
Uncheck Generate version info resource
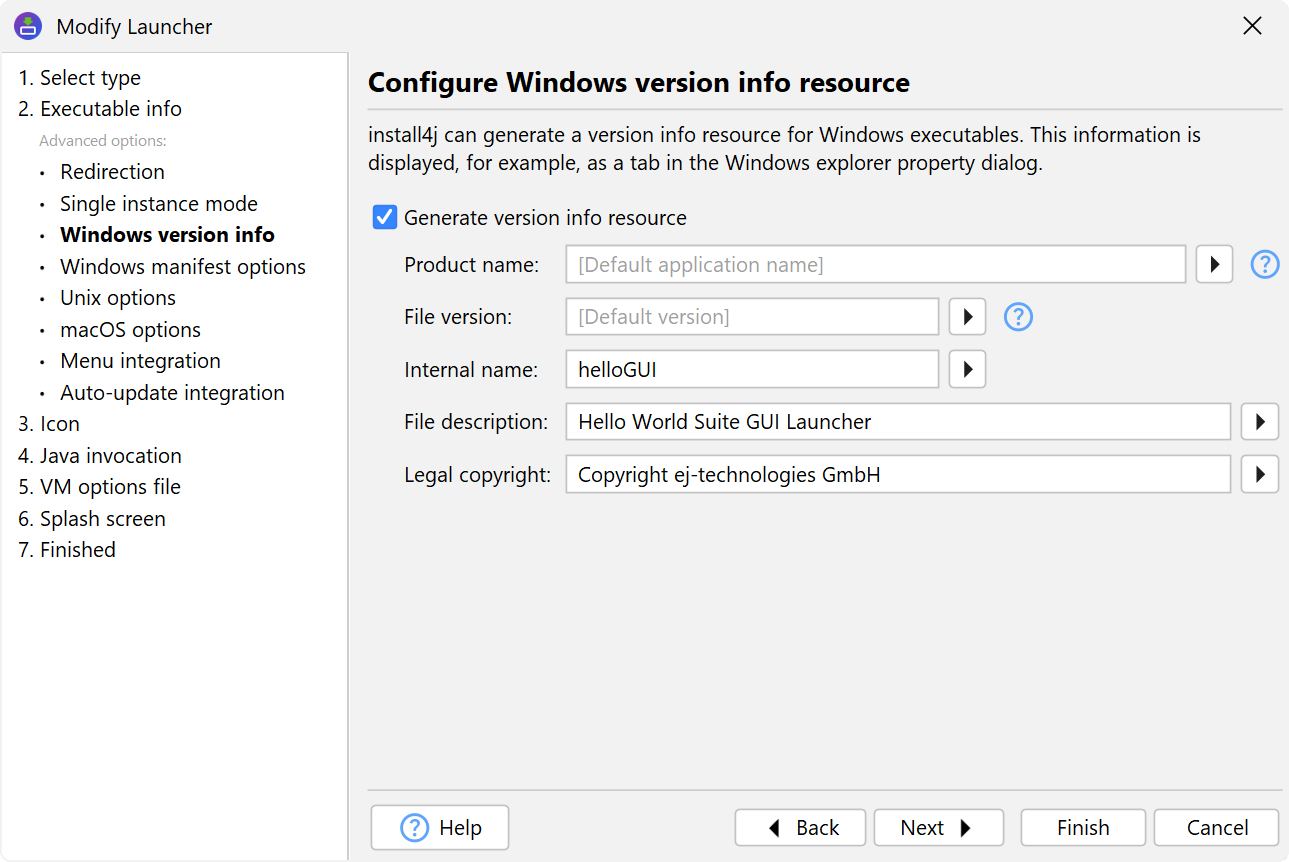385,217
